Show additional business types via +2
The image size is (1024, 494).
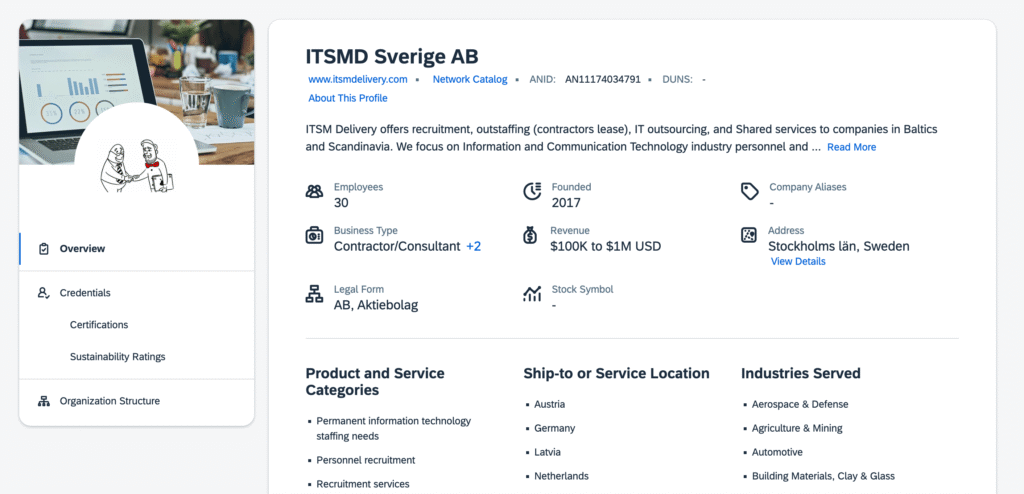tap(473, 246)
